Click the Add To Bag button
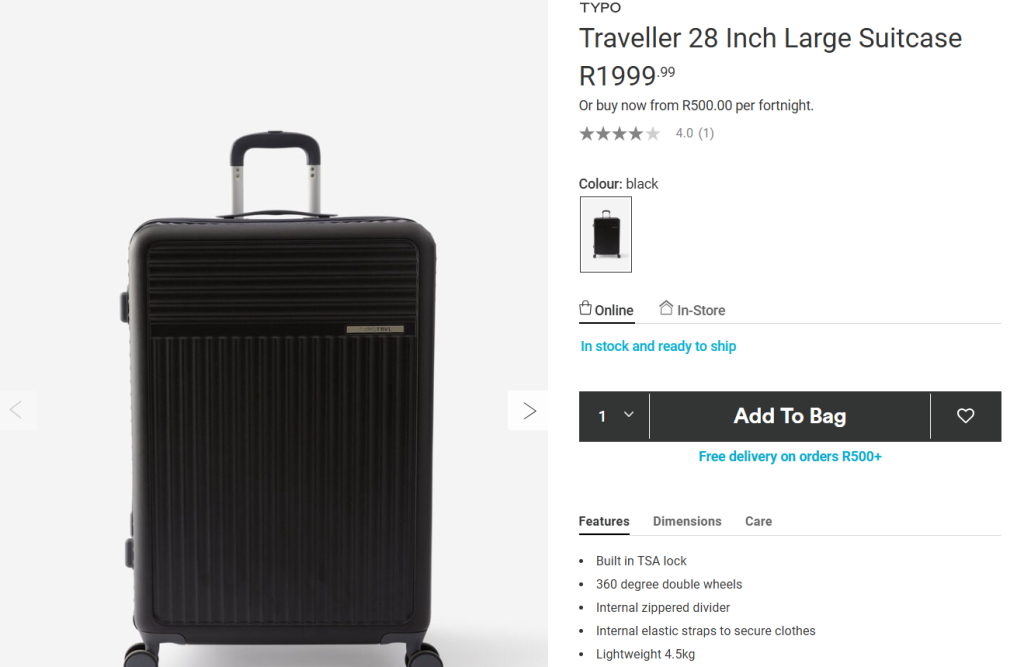The width and height of the screenshot is (1024, 667). click(x=790, y=416)
